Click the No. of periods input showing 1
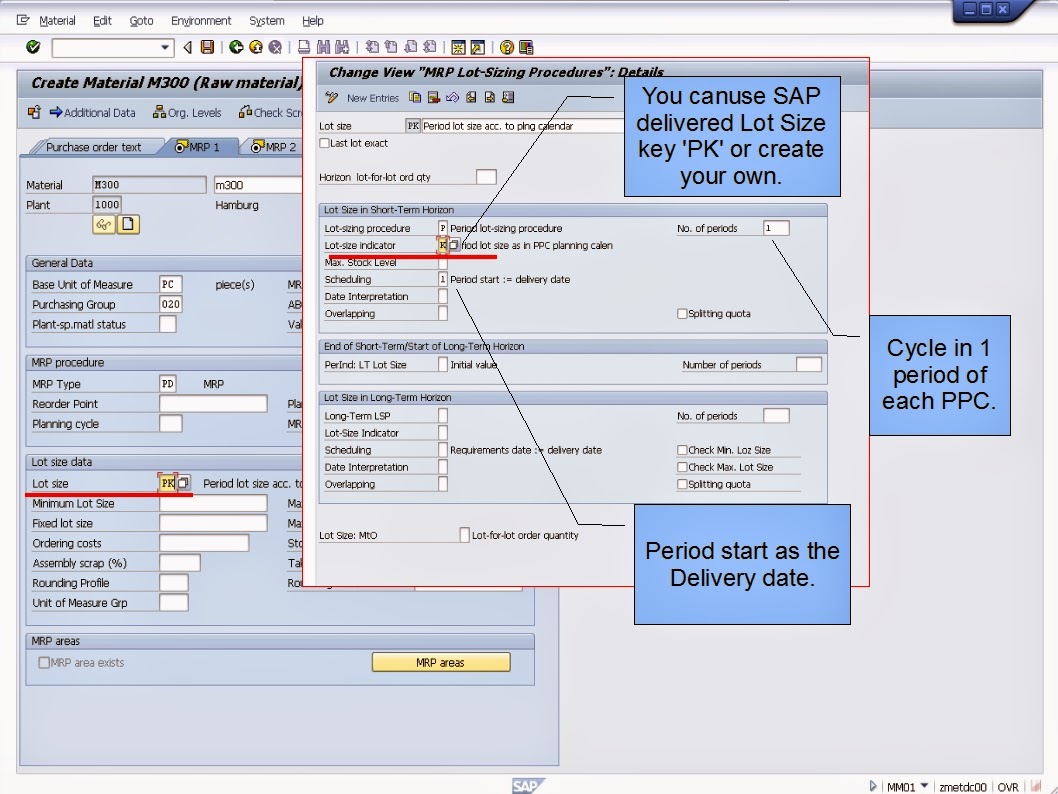1058x794 pixels. [777, 227]
